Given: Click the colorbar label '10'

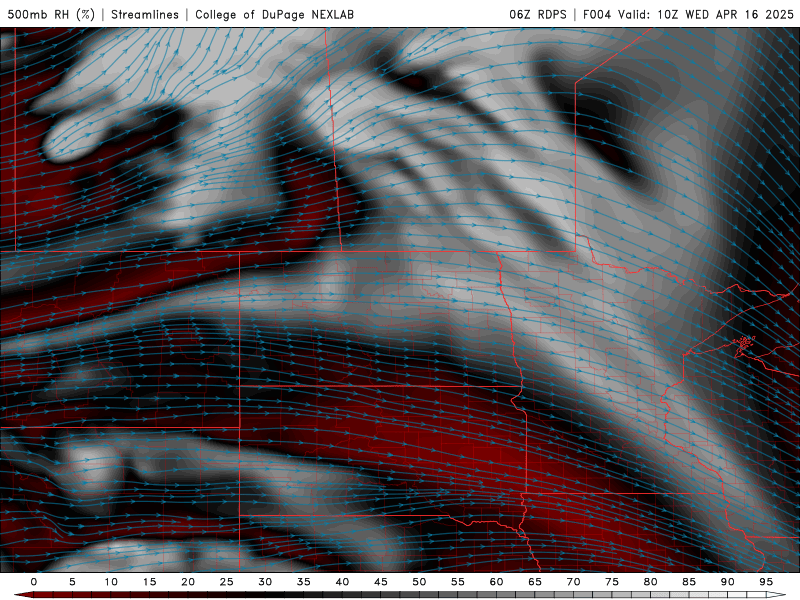Looking at the screenshot, I should pos(111,582).
